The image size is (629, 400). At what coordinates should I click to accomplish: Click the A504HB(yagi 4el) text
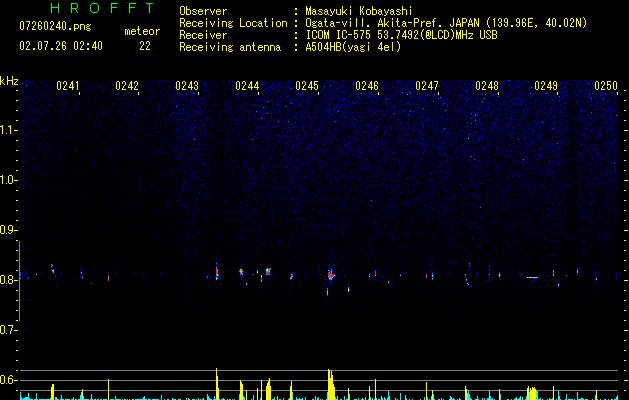(x=353, y=47)
